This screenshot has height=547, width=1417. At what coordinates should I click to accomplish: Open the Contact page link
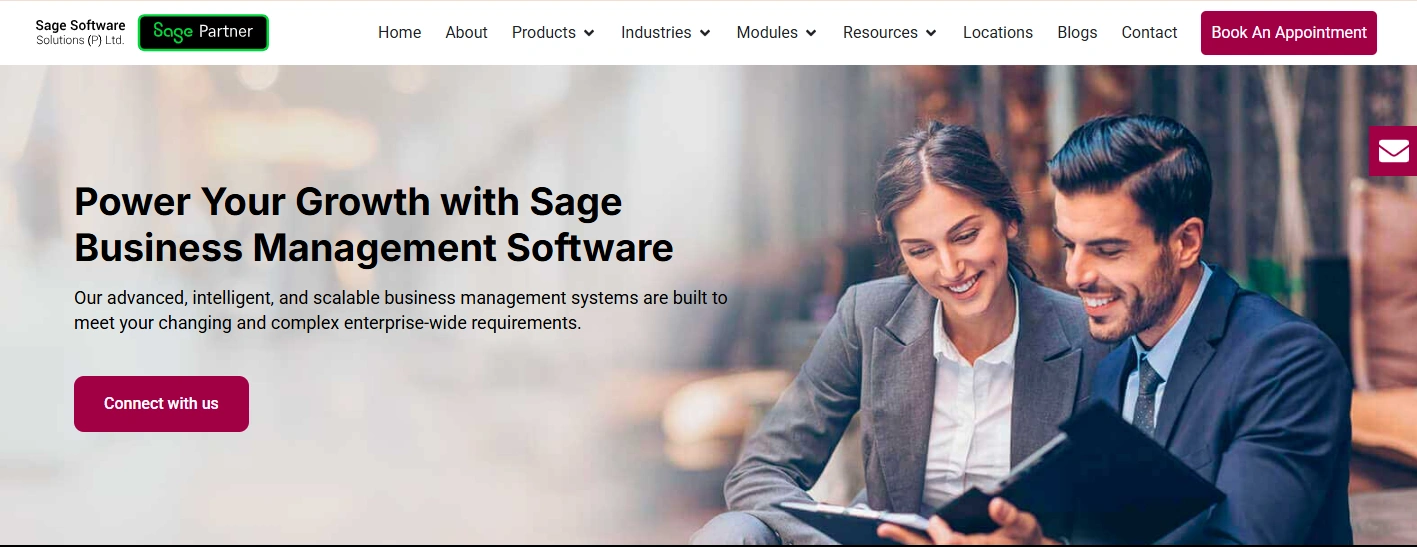coord(1149,32)
